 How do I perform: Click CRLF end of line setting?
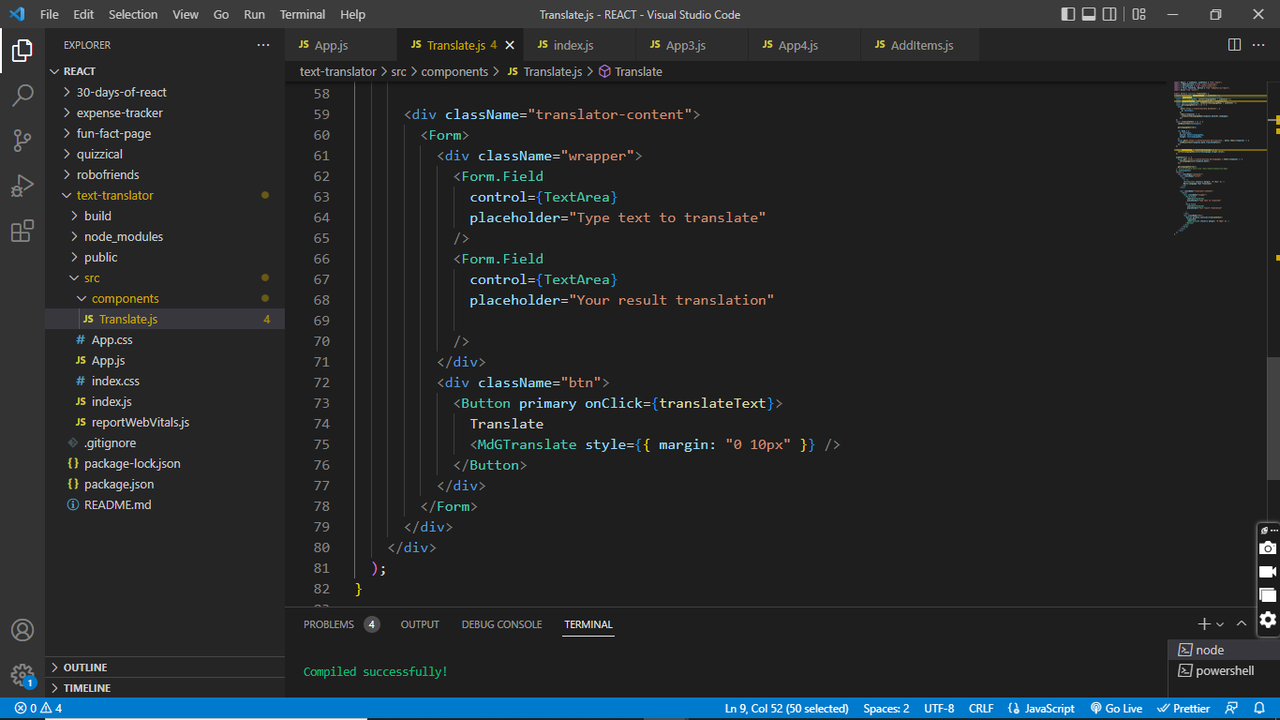(x=981, y=708)
